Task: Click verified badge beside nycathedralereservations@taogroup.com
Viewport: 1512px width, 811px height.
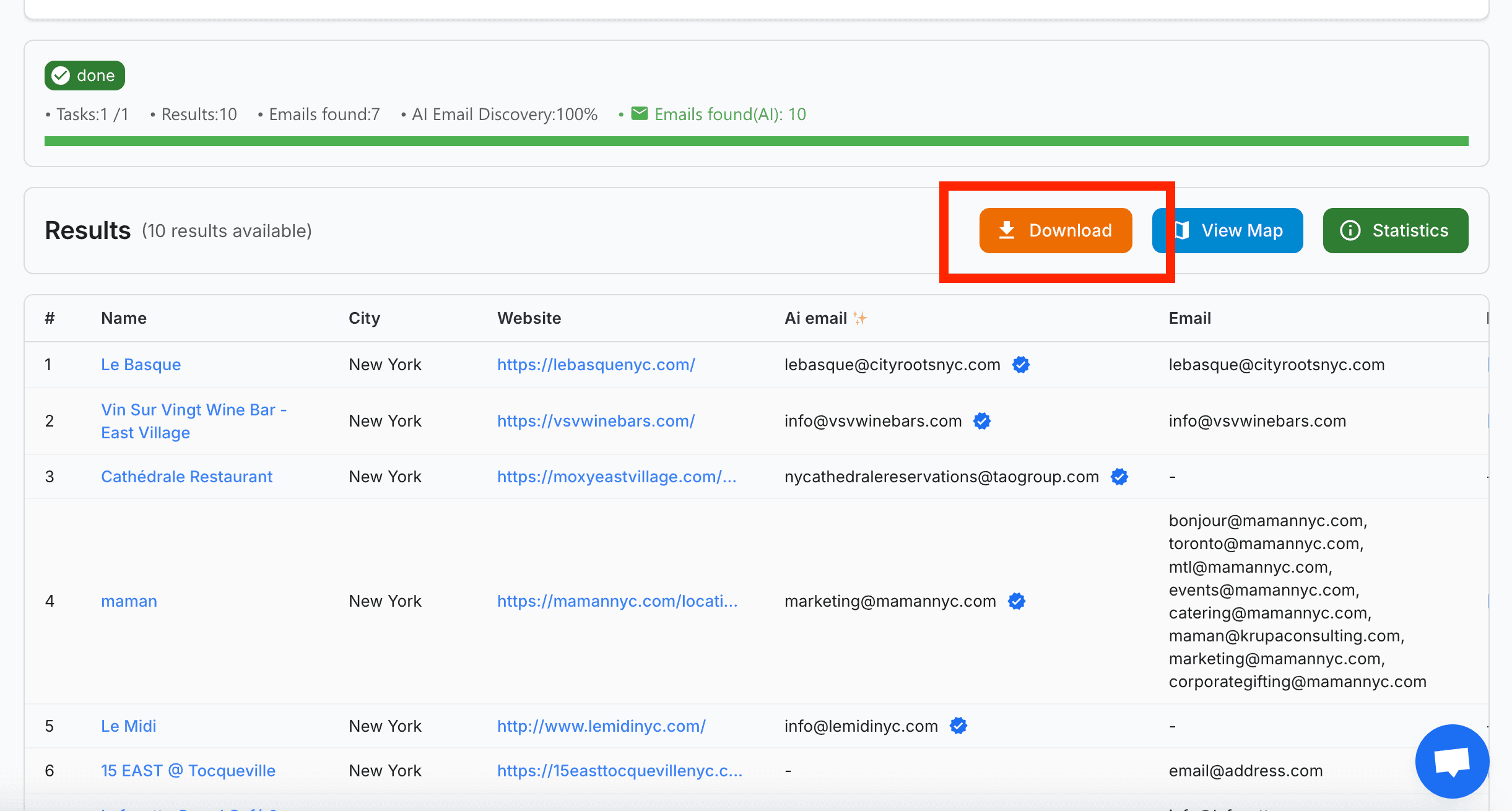Action: [1119, 477]
